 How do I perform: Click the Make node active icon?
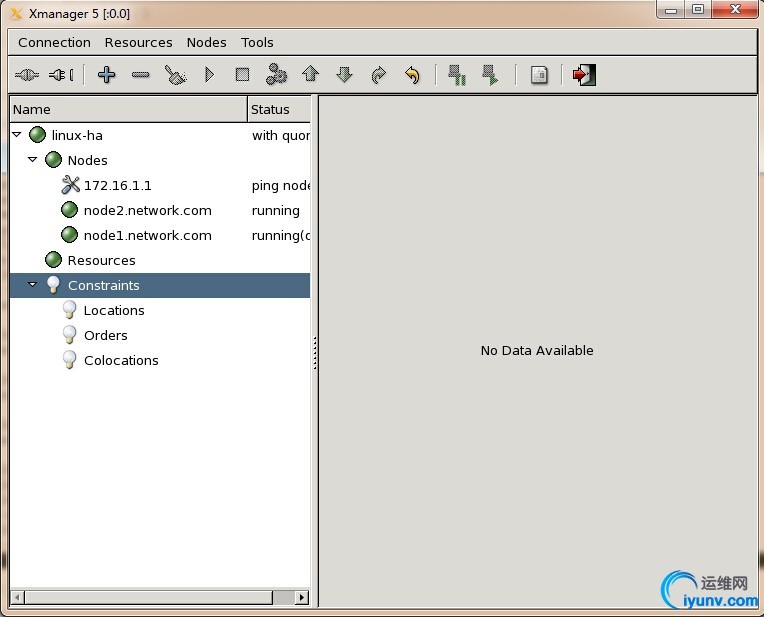point(490,75)
